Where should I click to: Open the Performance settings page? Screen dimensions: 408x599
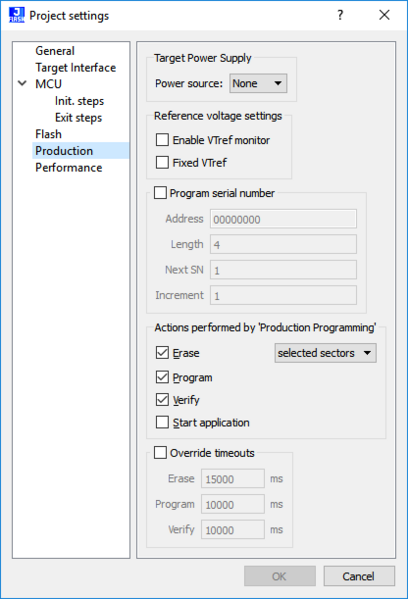tap(69, 168)
